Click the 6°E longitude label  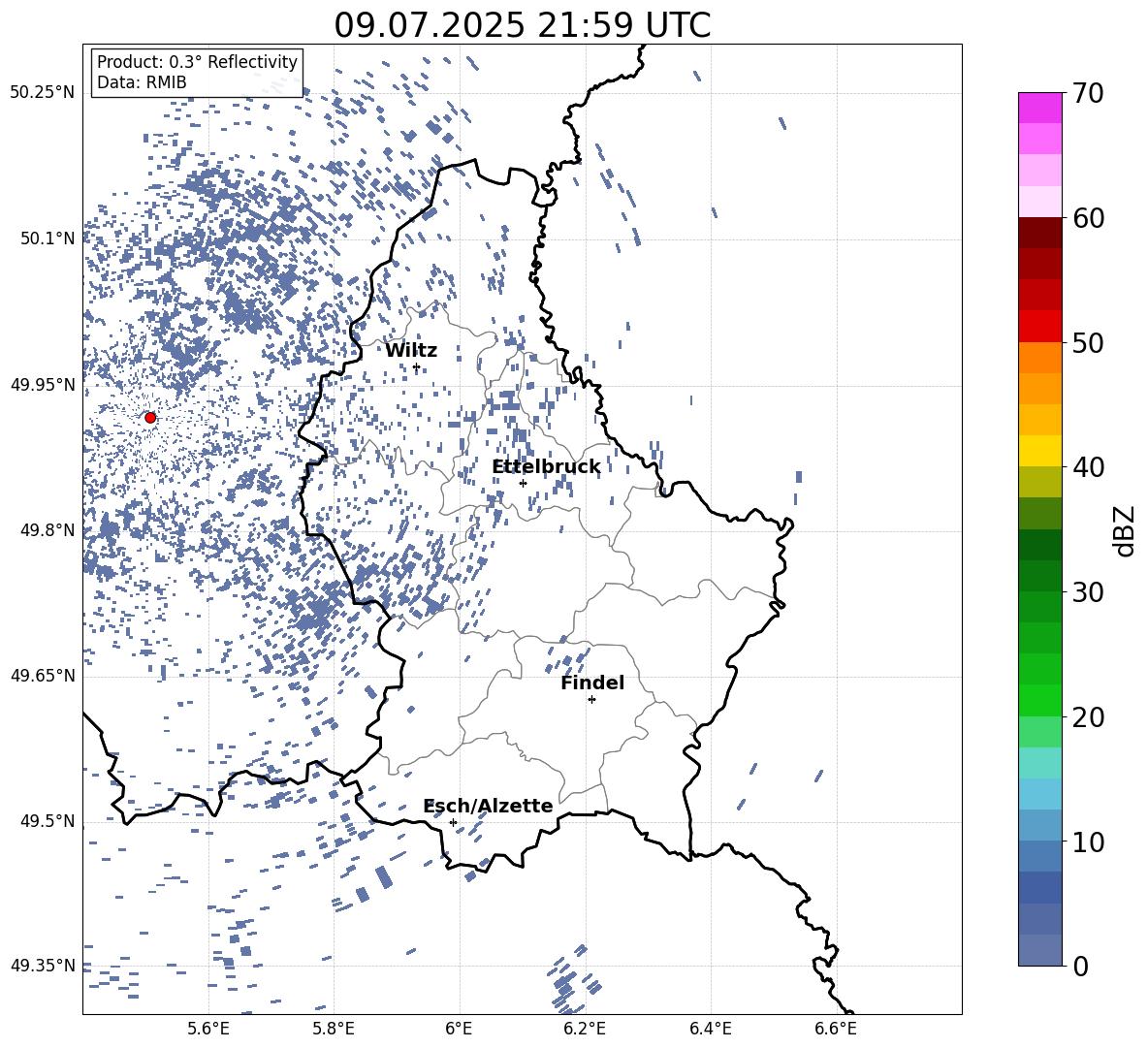click(x=459, y=1029)
